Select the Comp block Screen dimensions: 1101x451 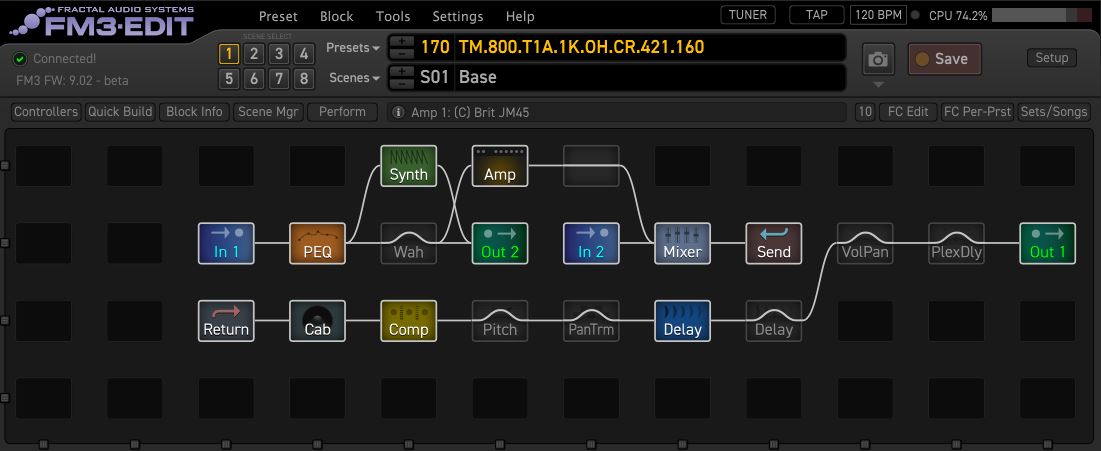pos(409,320)
